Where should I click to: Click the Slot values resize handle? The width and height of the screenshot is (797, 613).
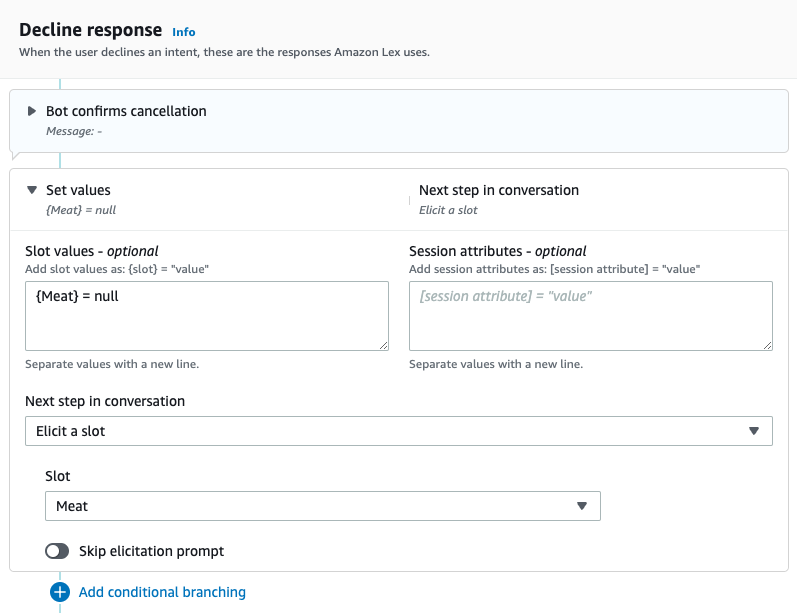click(382, 344)
